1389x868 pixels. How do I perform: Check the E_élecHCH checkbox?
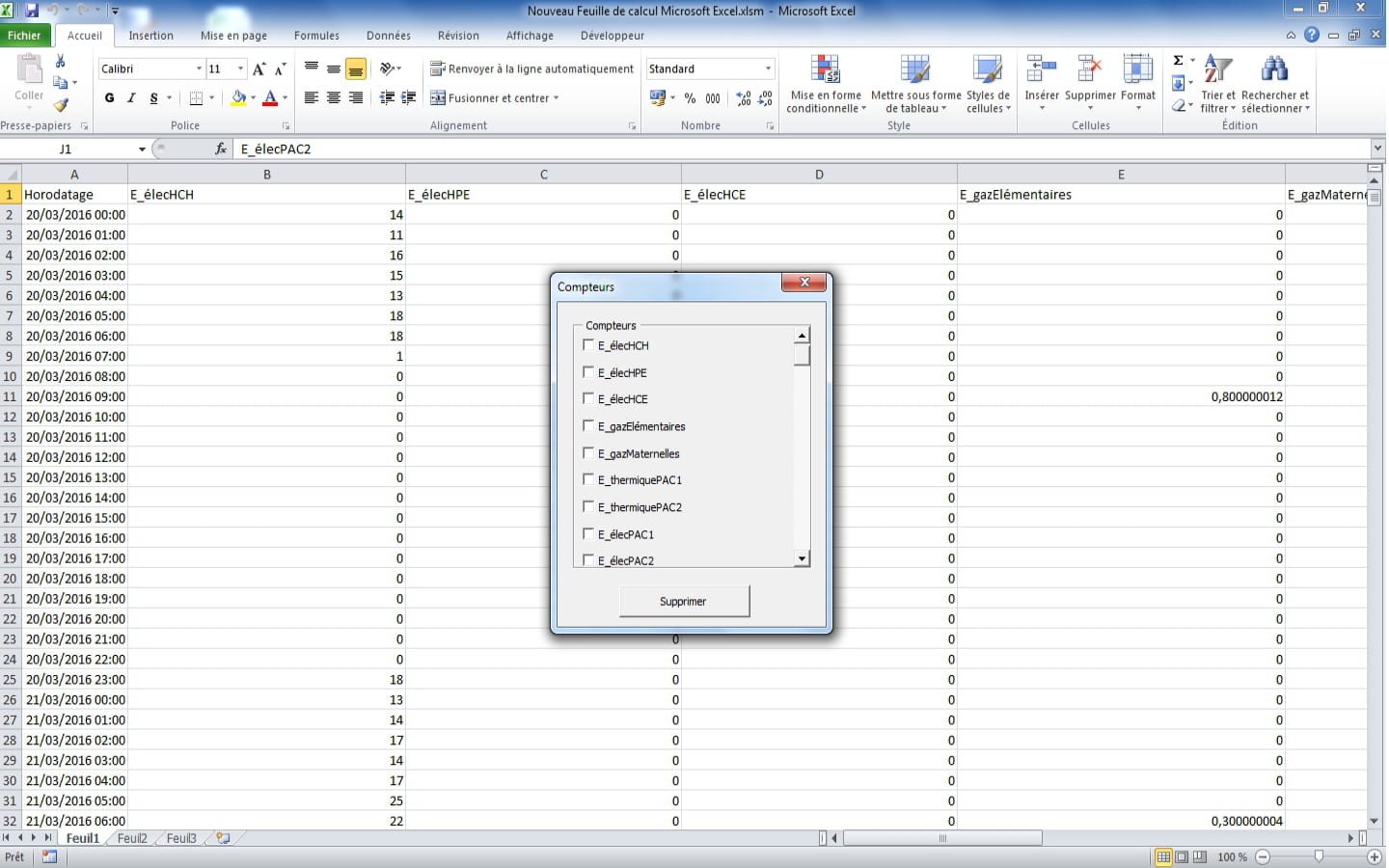[x=588, y=344]
